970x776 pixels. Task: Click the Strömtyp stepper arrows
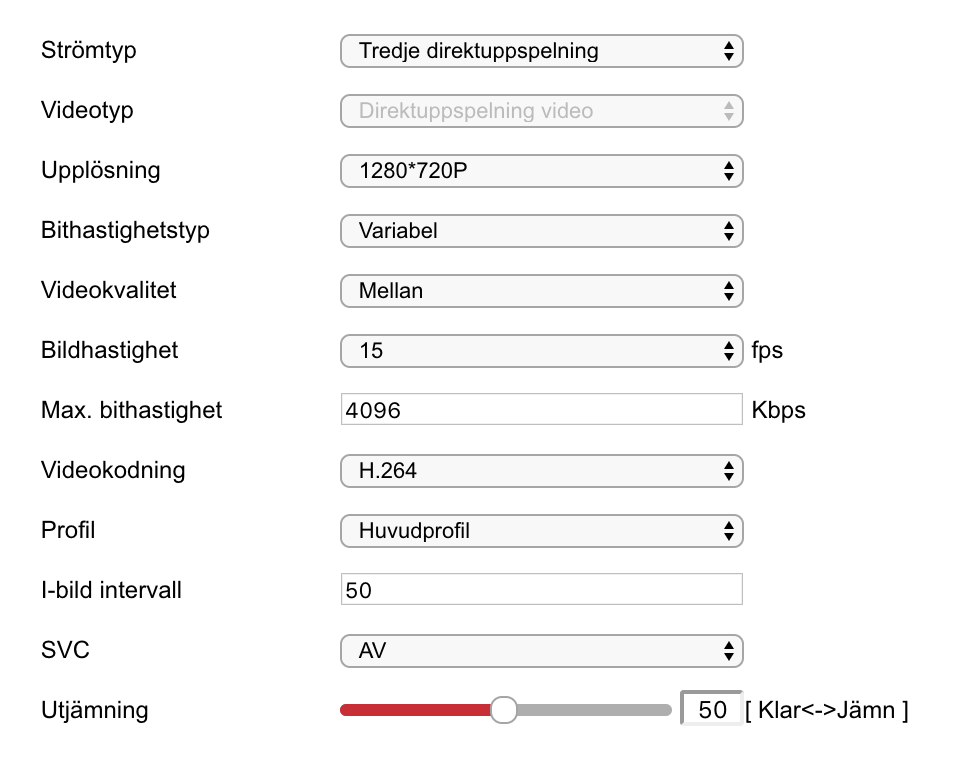pos(730,51)
